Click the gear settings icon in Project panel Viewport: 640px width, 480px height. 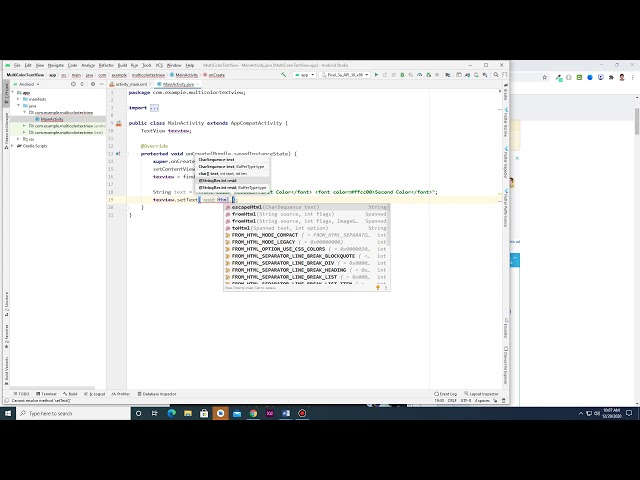point(93,84)
